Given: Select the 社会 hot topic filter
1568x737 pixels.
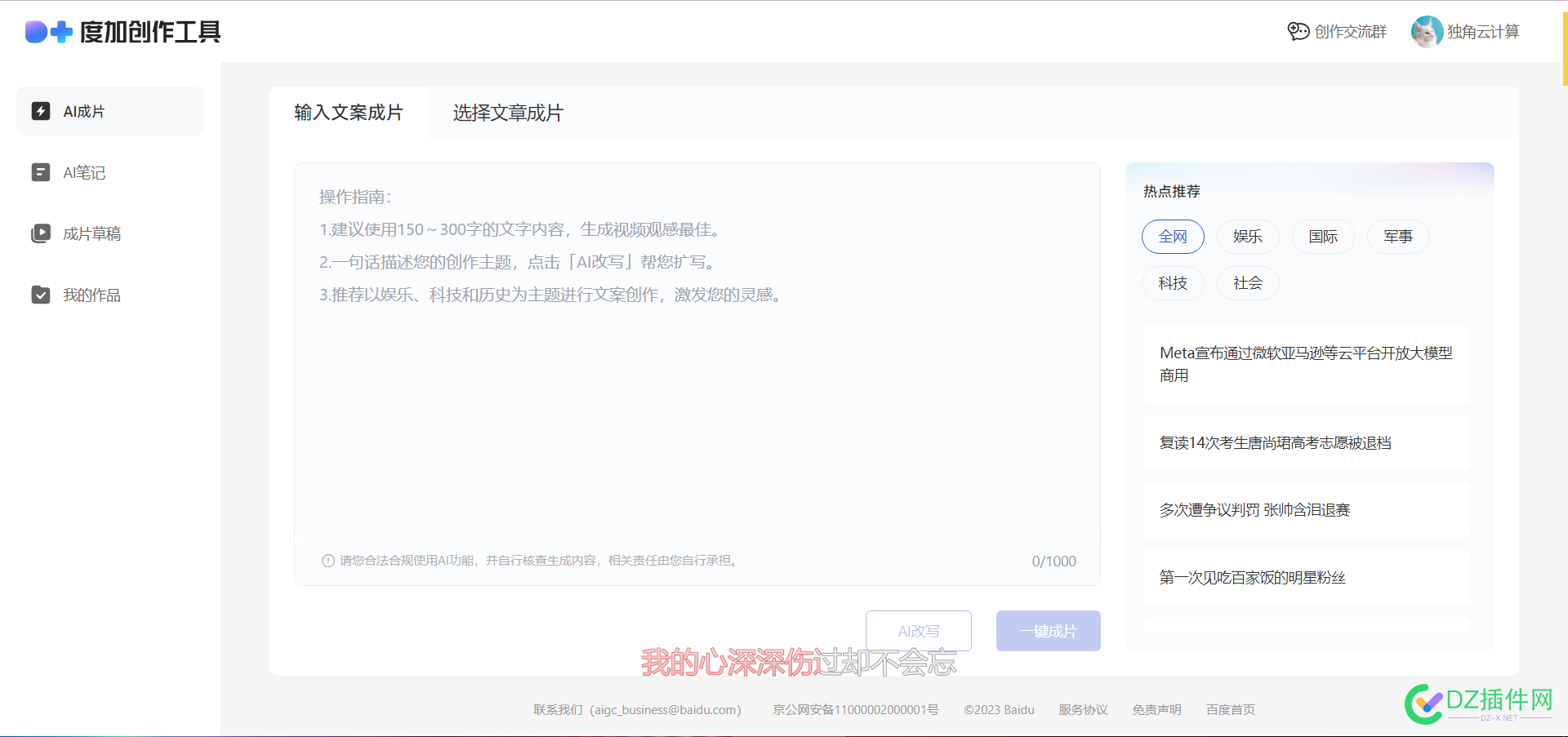Looking at the screenshot, I should 1248,283.
